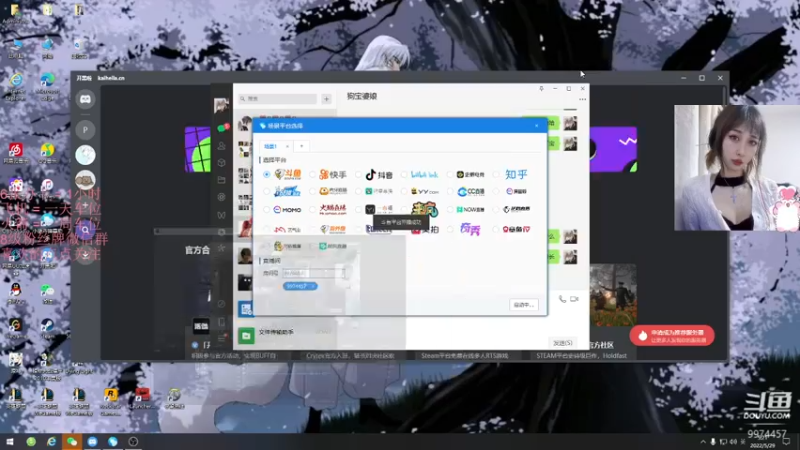Open Internet Explorer from taskbar
Image resolution: width=800 pixels, height=450 pixels.
coord(51,441)
